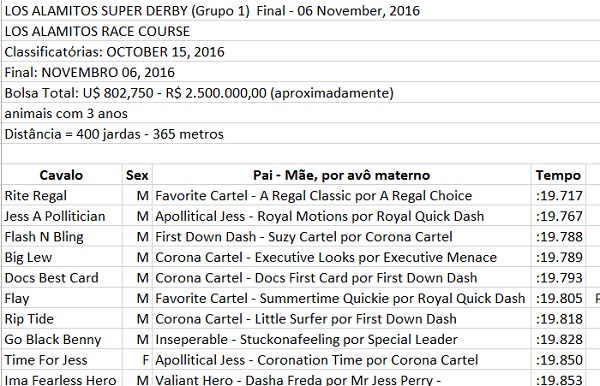The width and height of the screenshot is (600, 386).
Task: Select the Big Lew cell
Action: 62,257
